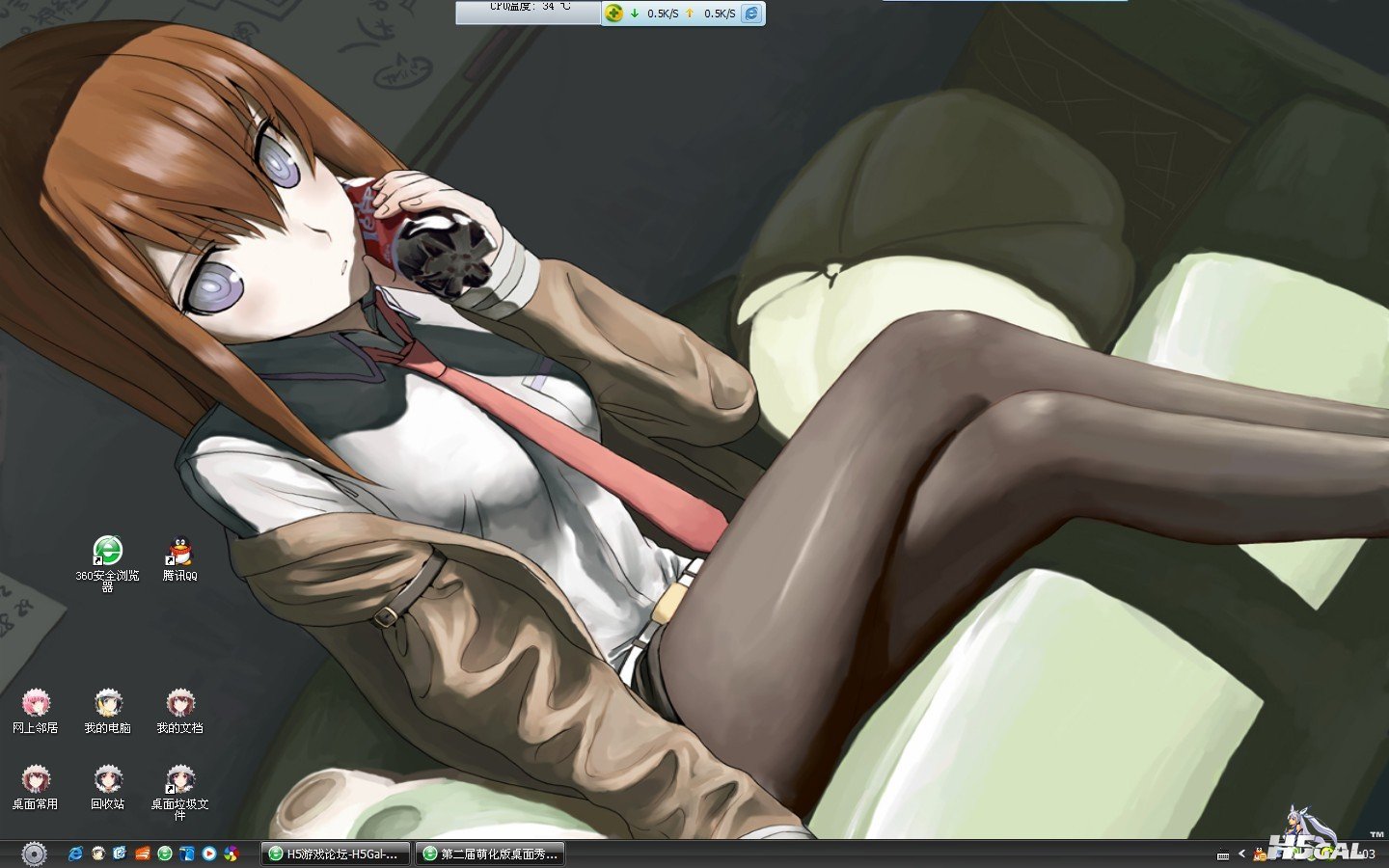The width and height of the screenshot is (1389, 868).
Task: Open the 回收站 recycle bin icon
Action: [107, 780]
